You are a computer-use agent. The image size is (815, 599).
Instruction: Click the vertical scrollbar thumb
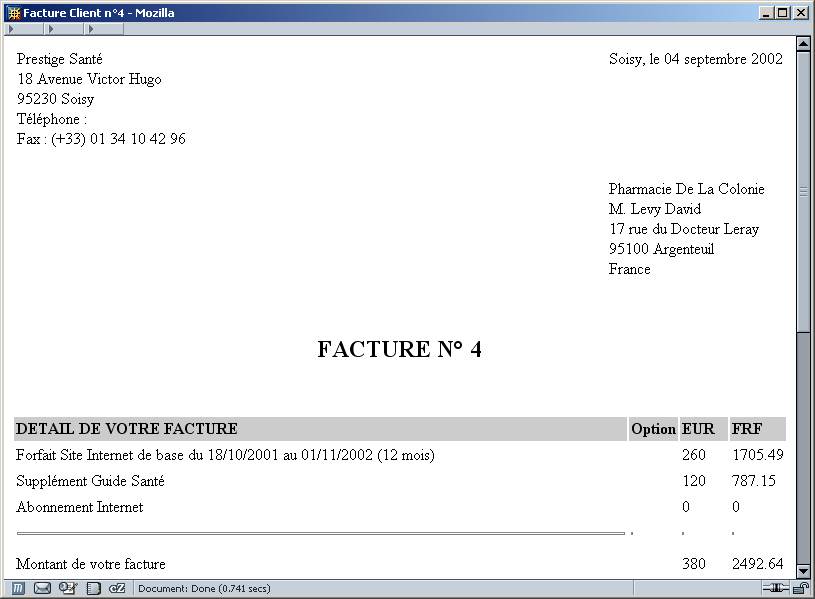803,190
